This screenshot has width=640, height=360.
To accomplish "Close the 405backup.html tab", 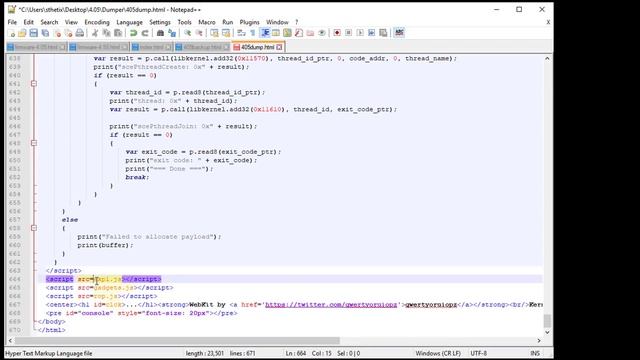I will [226, 47].
